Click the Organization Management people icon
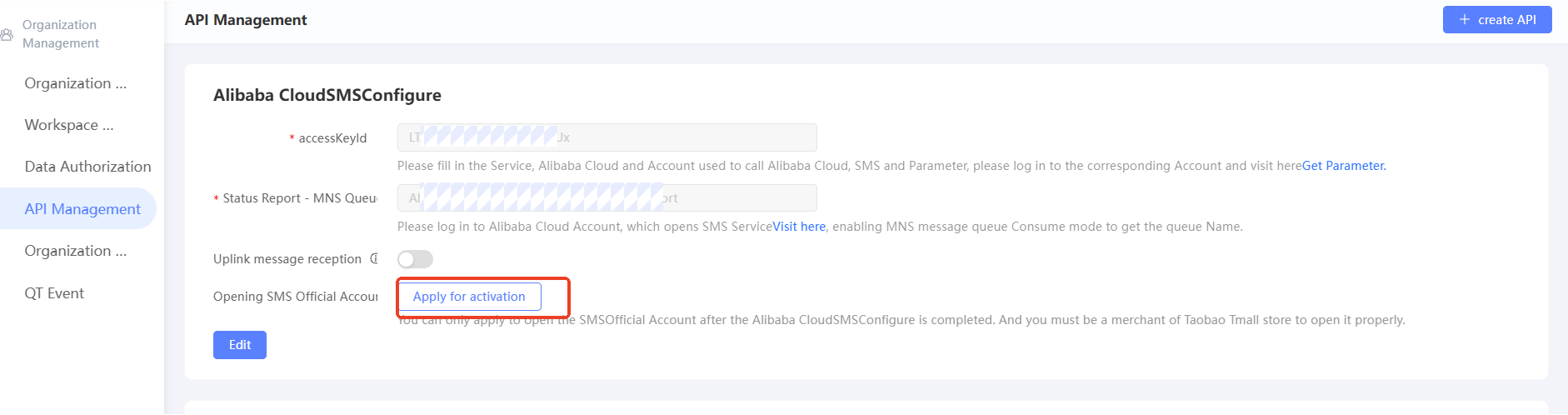1568x415 pixels. 7,34
